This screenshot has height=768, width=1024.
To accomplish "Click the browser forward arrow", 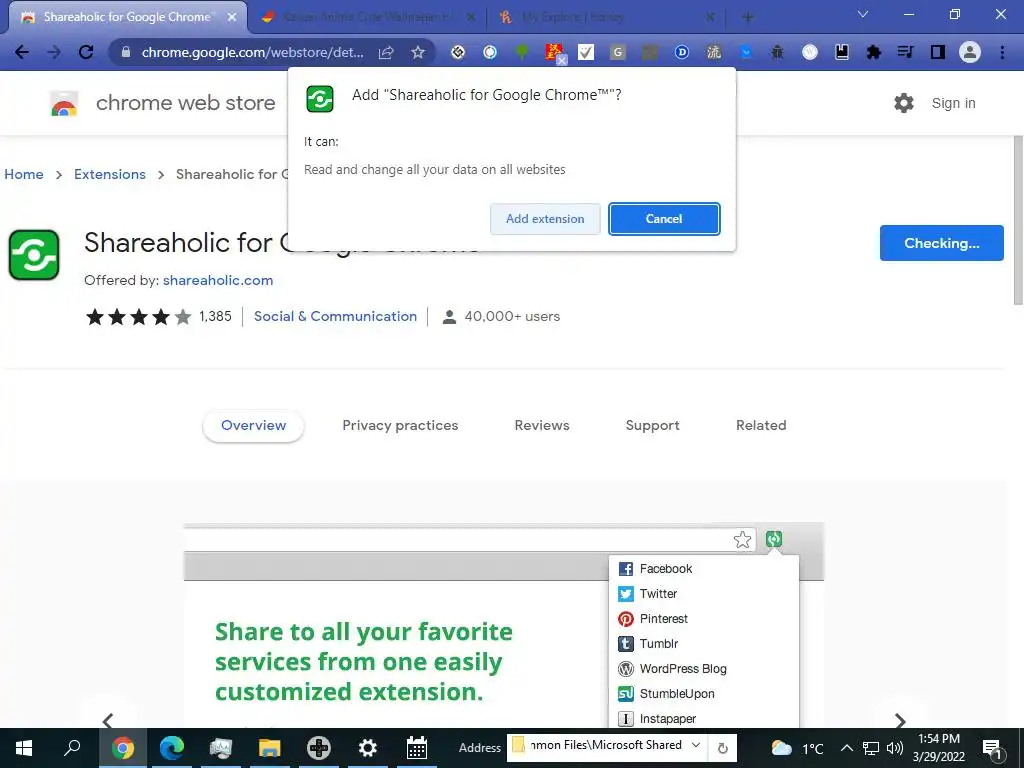I will click(x=54, y=52).
